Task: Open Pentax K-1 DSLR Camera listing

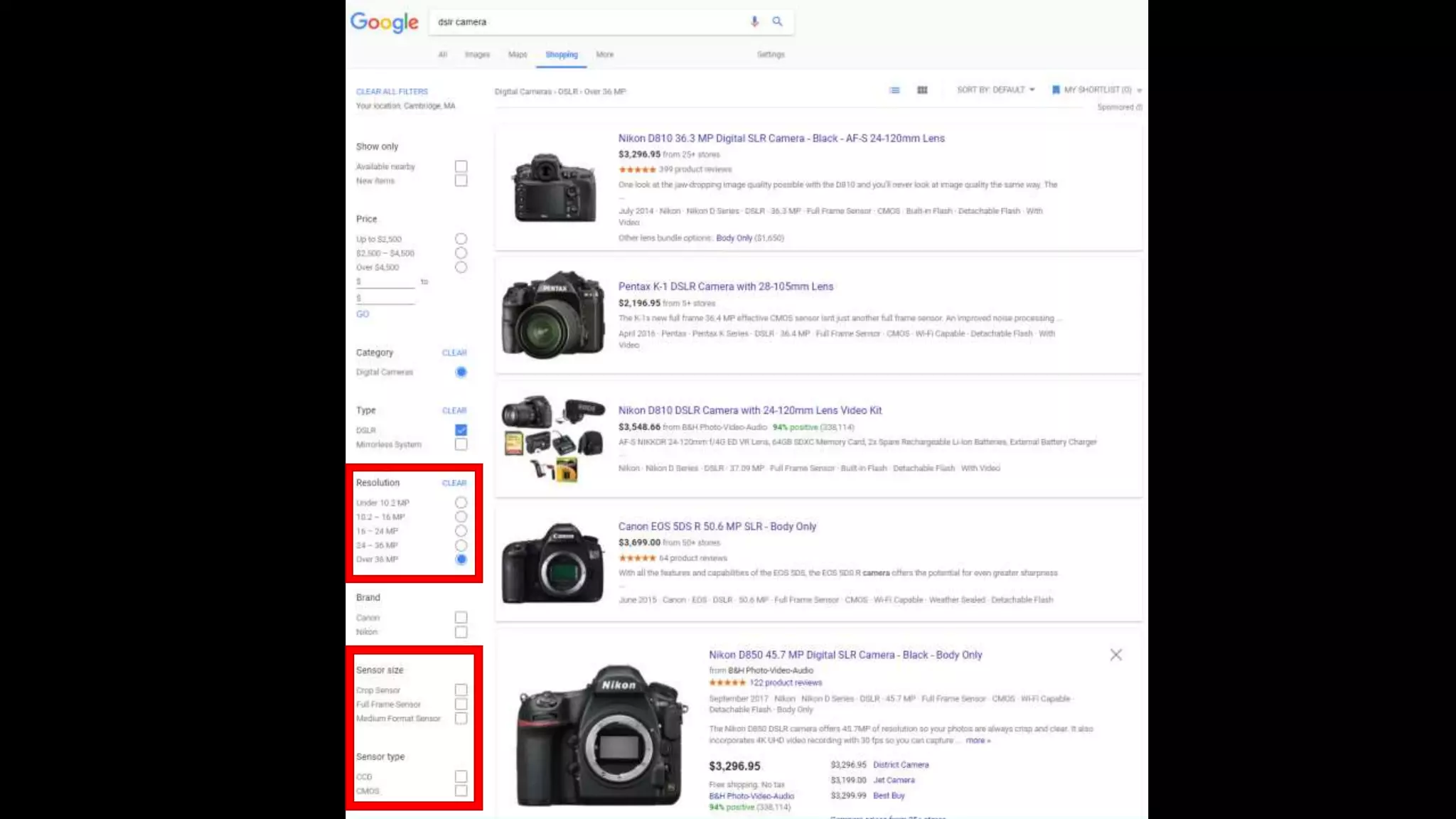Action: coord(725,287)
